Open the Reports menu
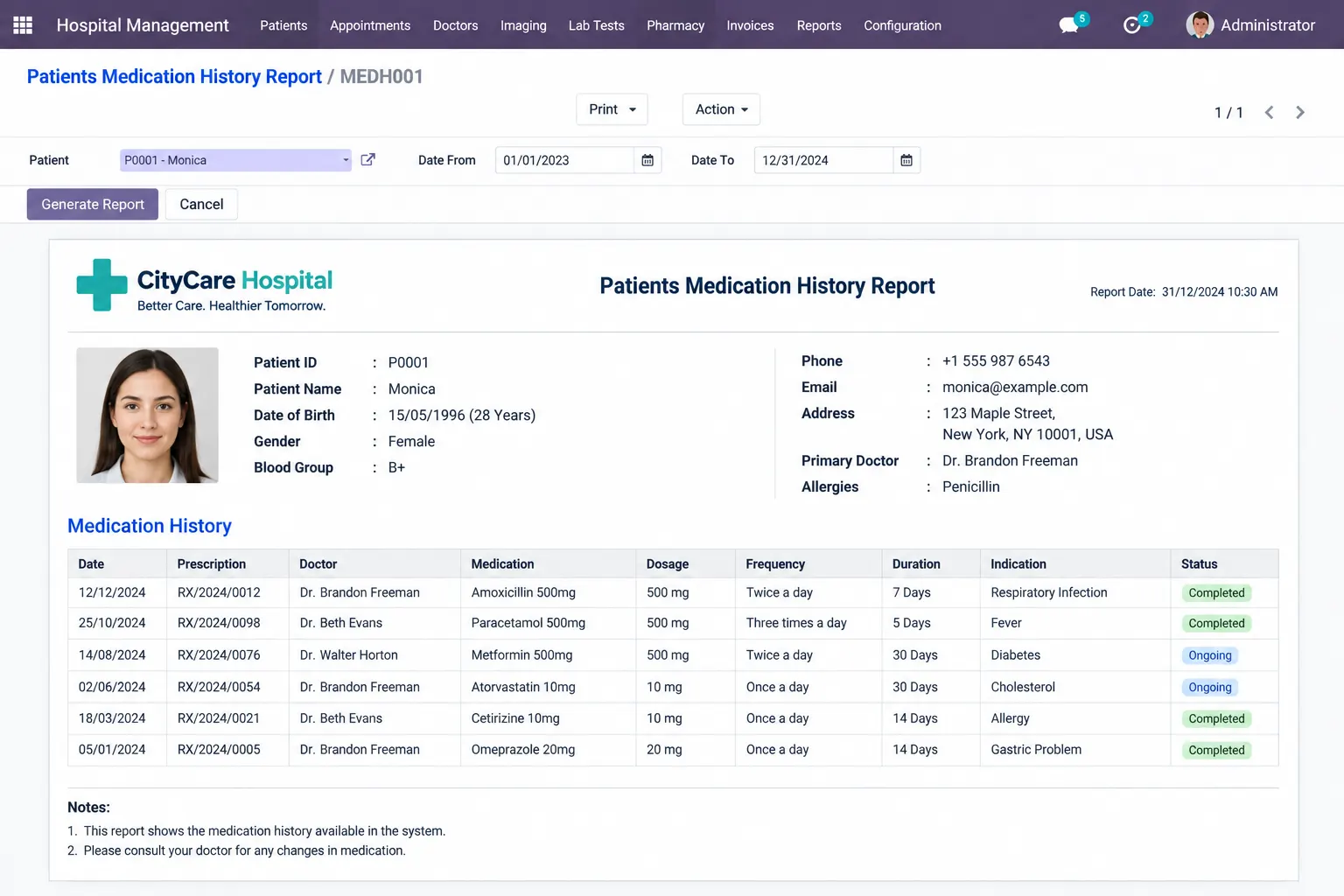Screen dimensions: 1344x896 819,25
